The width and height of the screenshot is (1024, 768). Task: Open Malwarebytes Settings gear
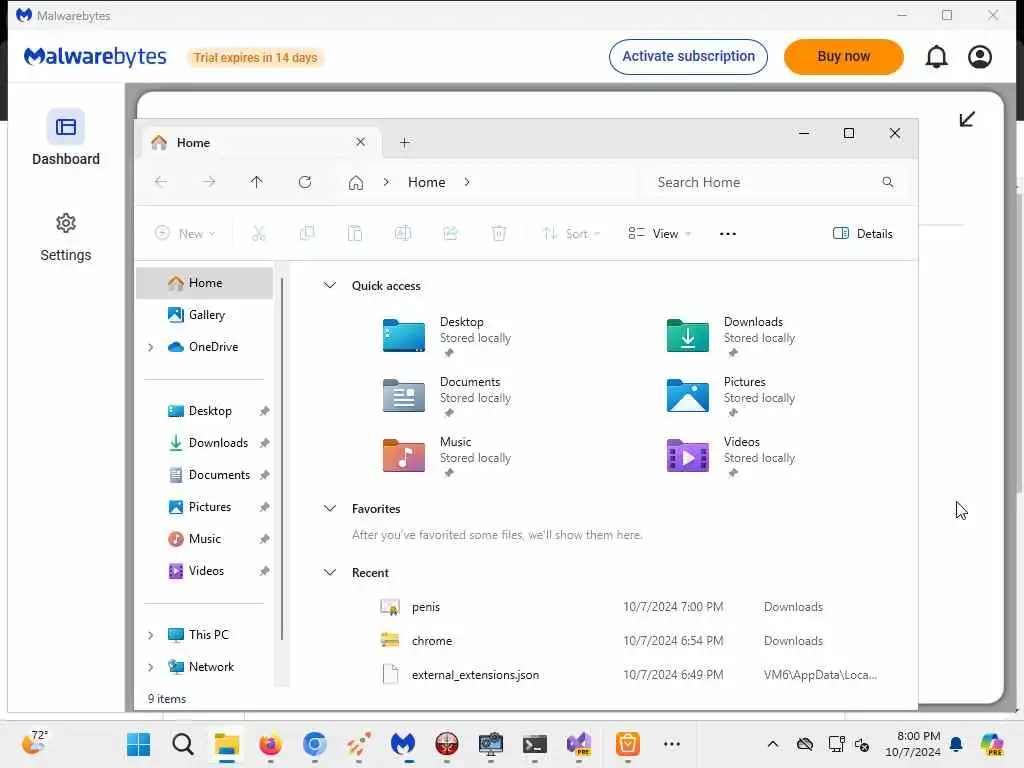tap(65, 238)
